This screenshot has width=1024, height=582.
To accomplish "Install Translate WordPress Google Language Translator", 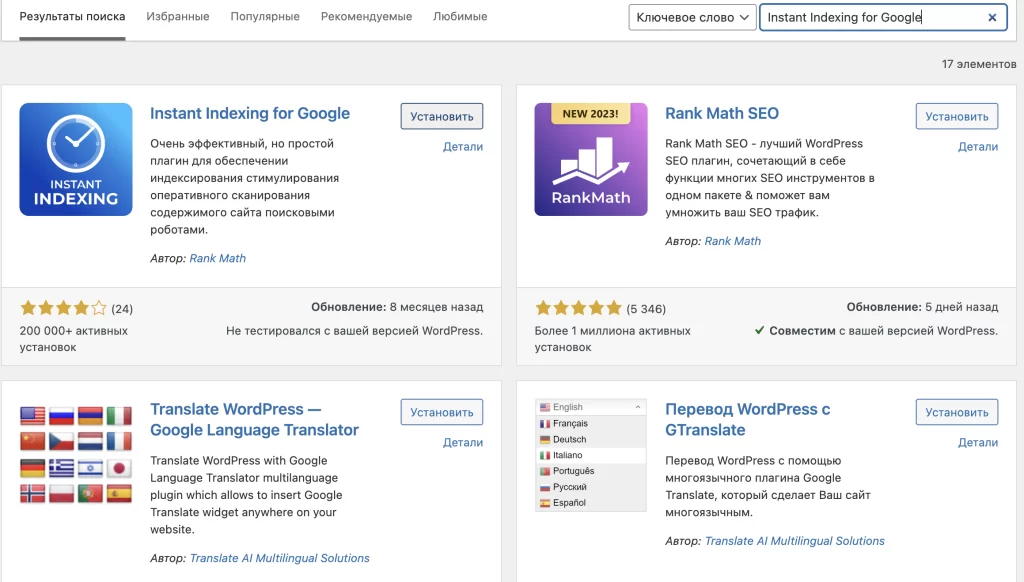I will pyautogui.click(x=442, y=412).
